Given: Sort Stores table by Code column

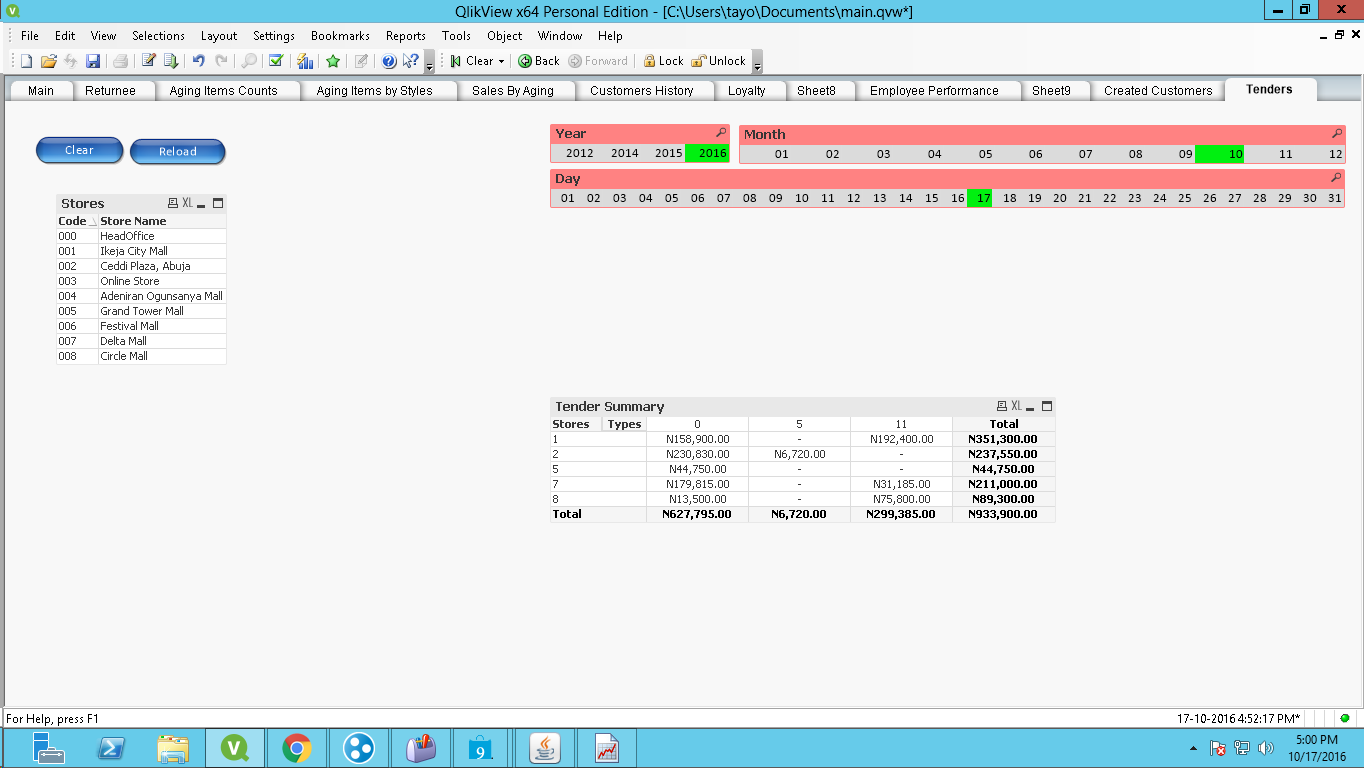Looking at the screenshot, I should pyautogui.click(x=78, y=221).
